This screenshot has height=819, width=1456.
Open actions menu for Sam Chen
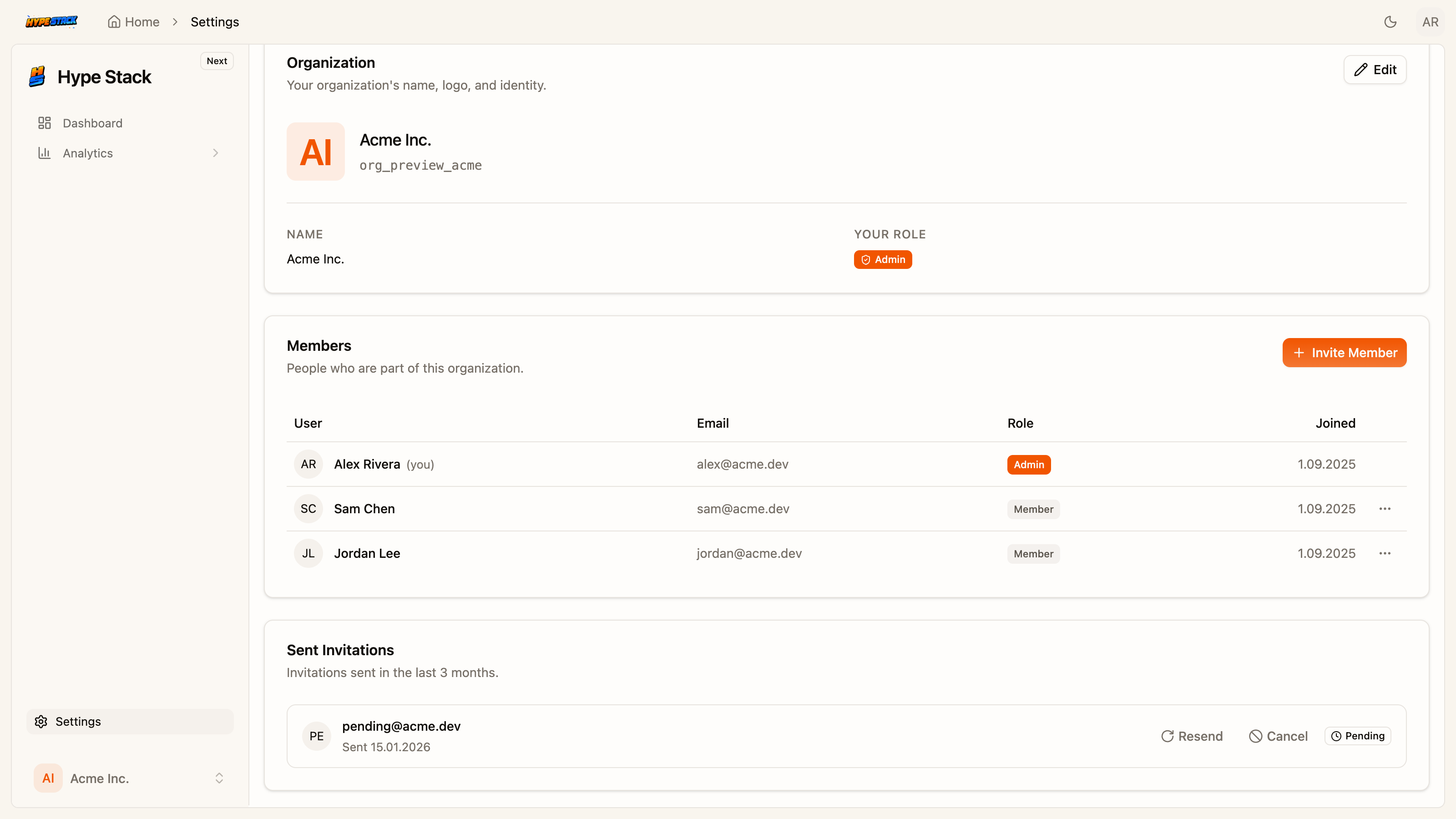tap(1384, 508)
